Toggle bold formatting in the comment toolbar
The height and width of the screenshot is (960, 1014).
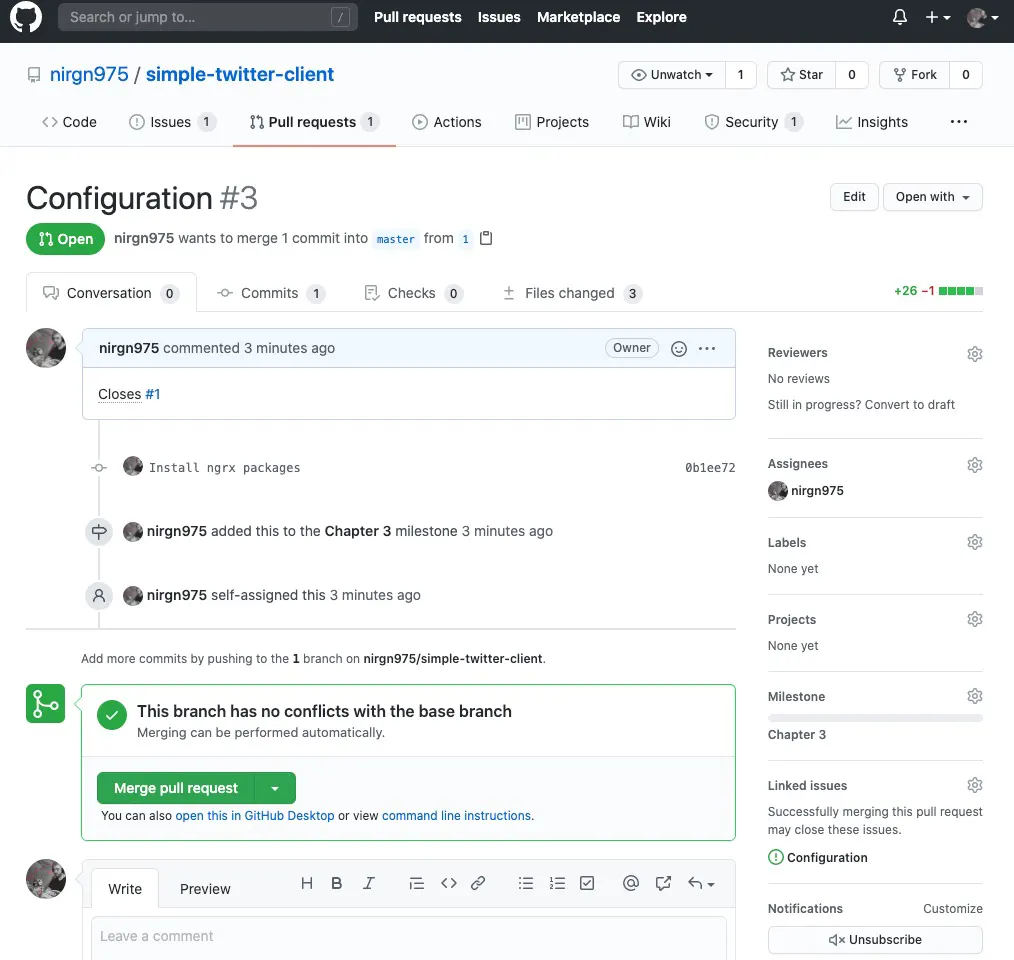click(337, 883)
